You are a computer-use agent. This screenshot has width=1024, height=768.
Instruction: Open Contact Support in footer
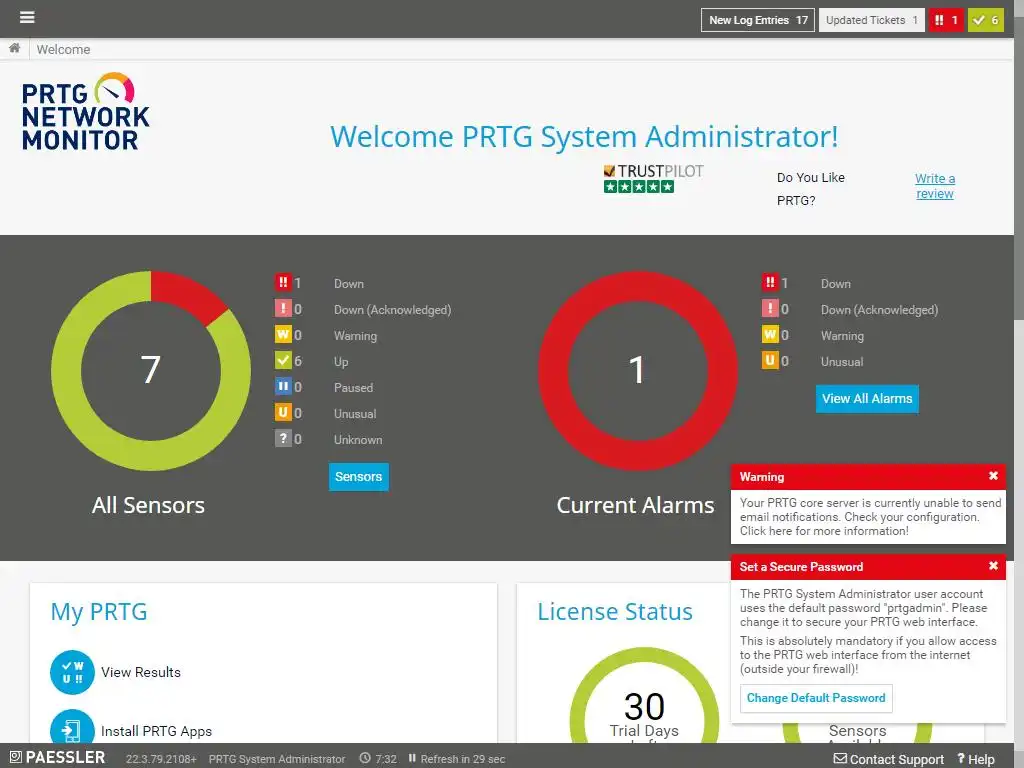click(x=889, y=759)
